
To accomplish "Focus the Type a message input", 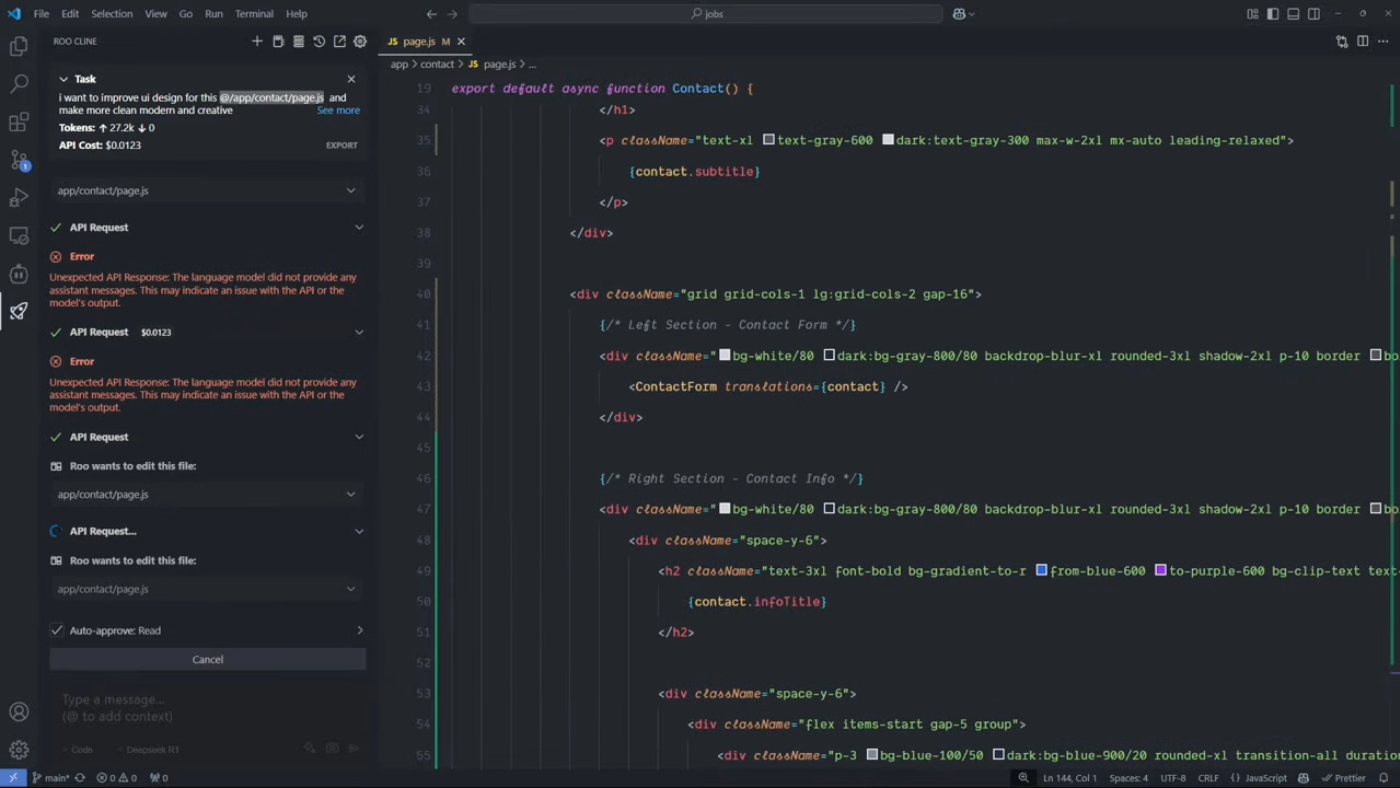I will pos(207,708).
